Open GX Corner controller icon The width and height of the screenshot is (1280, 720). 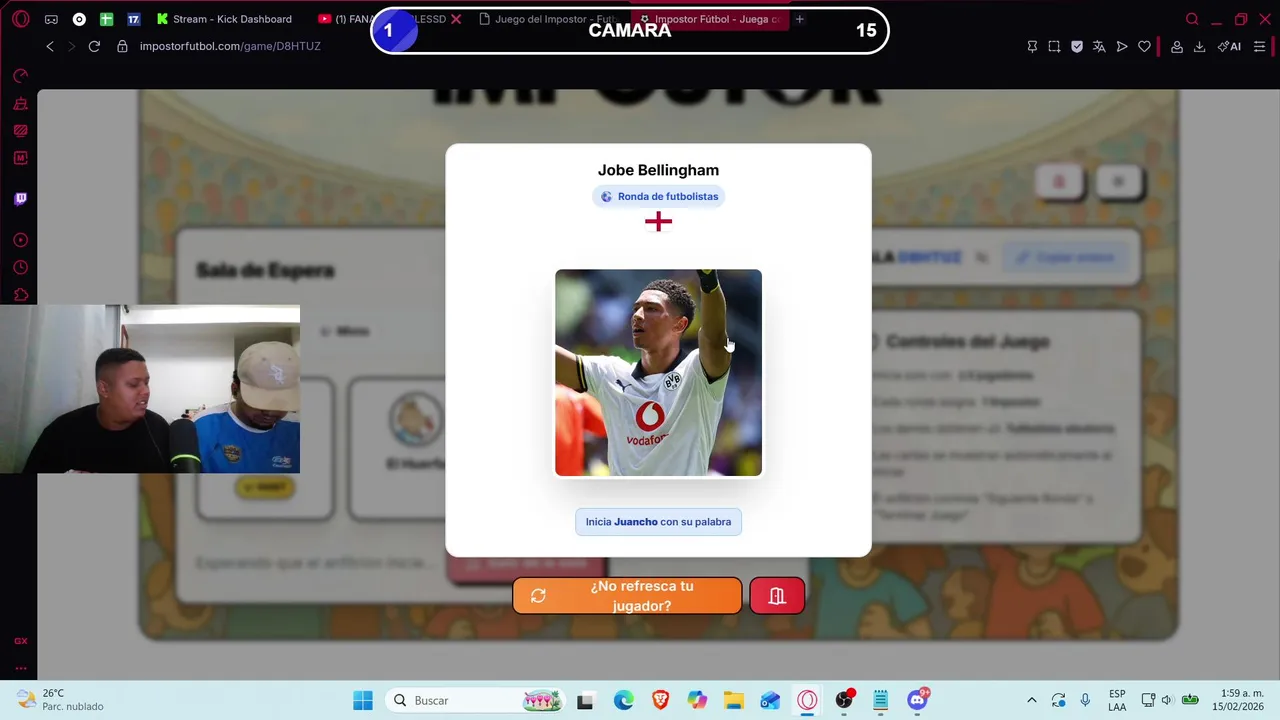point(51,19)
